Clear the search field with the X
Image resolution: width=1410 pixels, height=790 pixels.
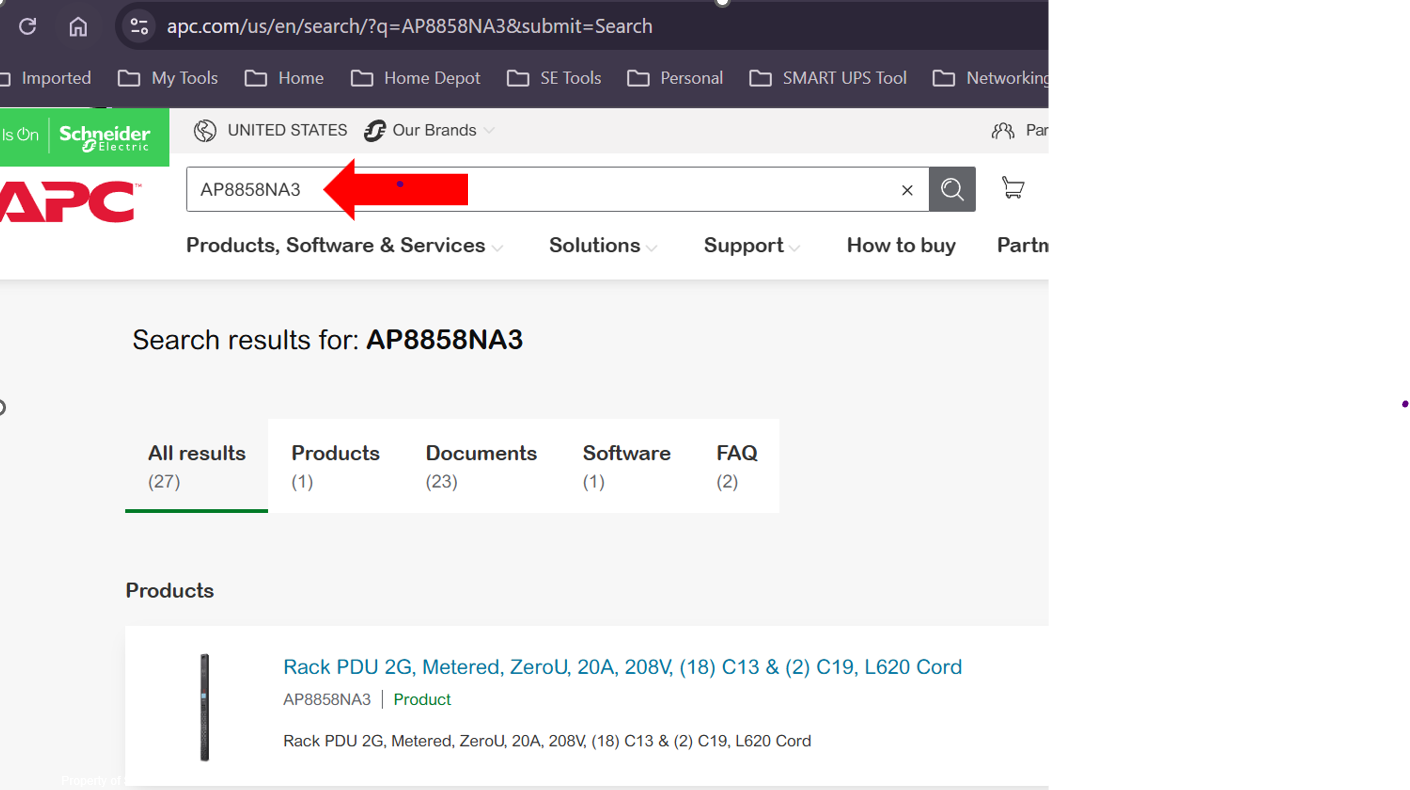click(907, 189)
